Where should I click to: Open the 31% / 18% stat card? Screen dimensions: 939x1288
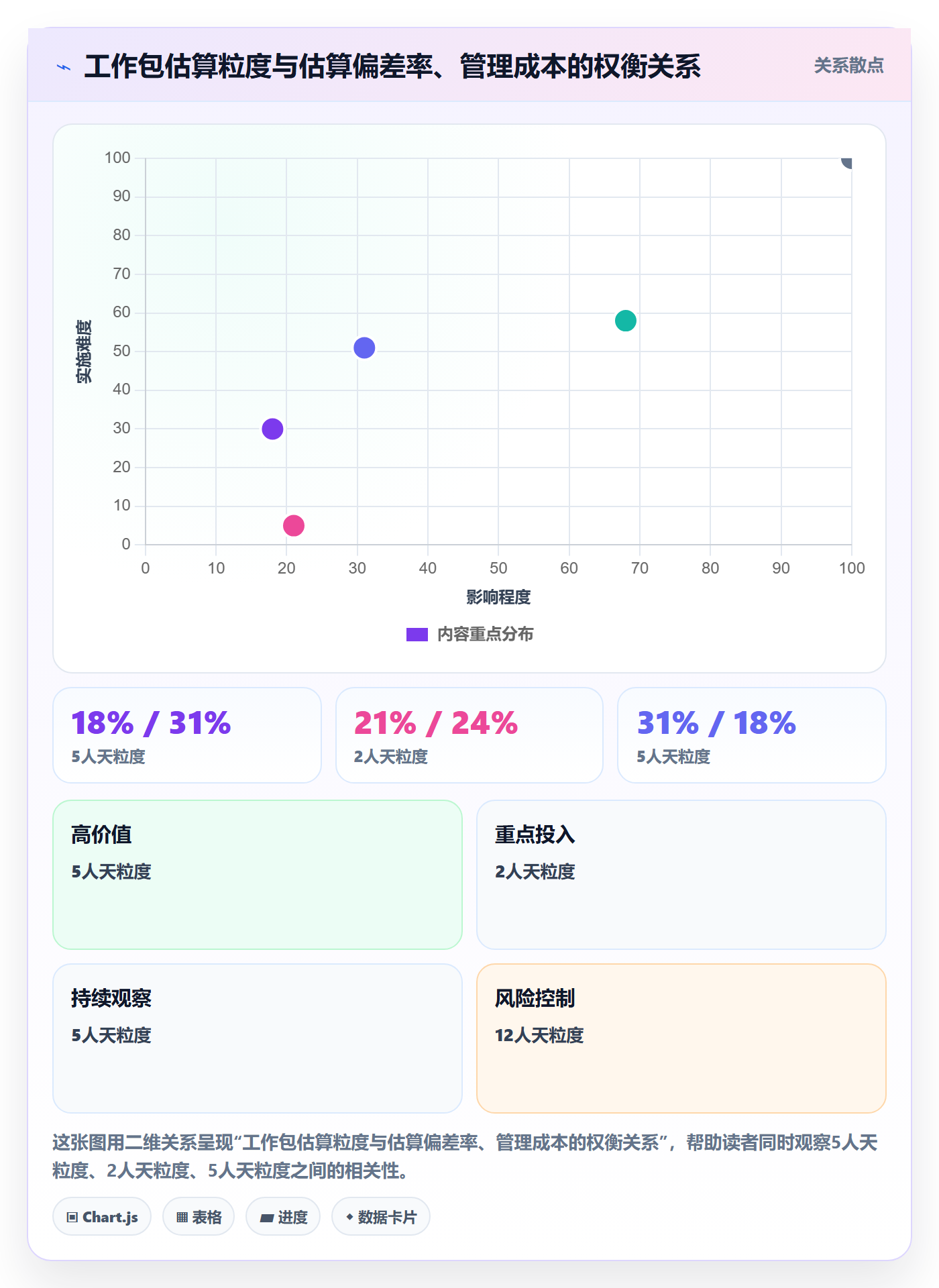(x=752, y=735)
